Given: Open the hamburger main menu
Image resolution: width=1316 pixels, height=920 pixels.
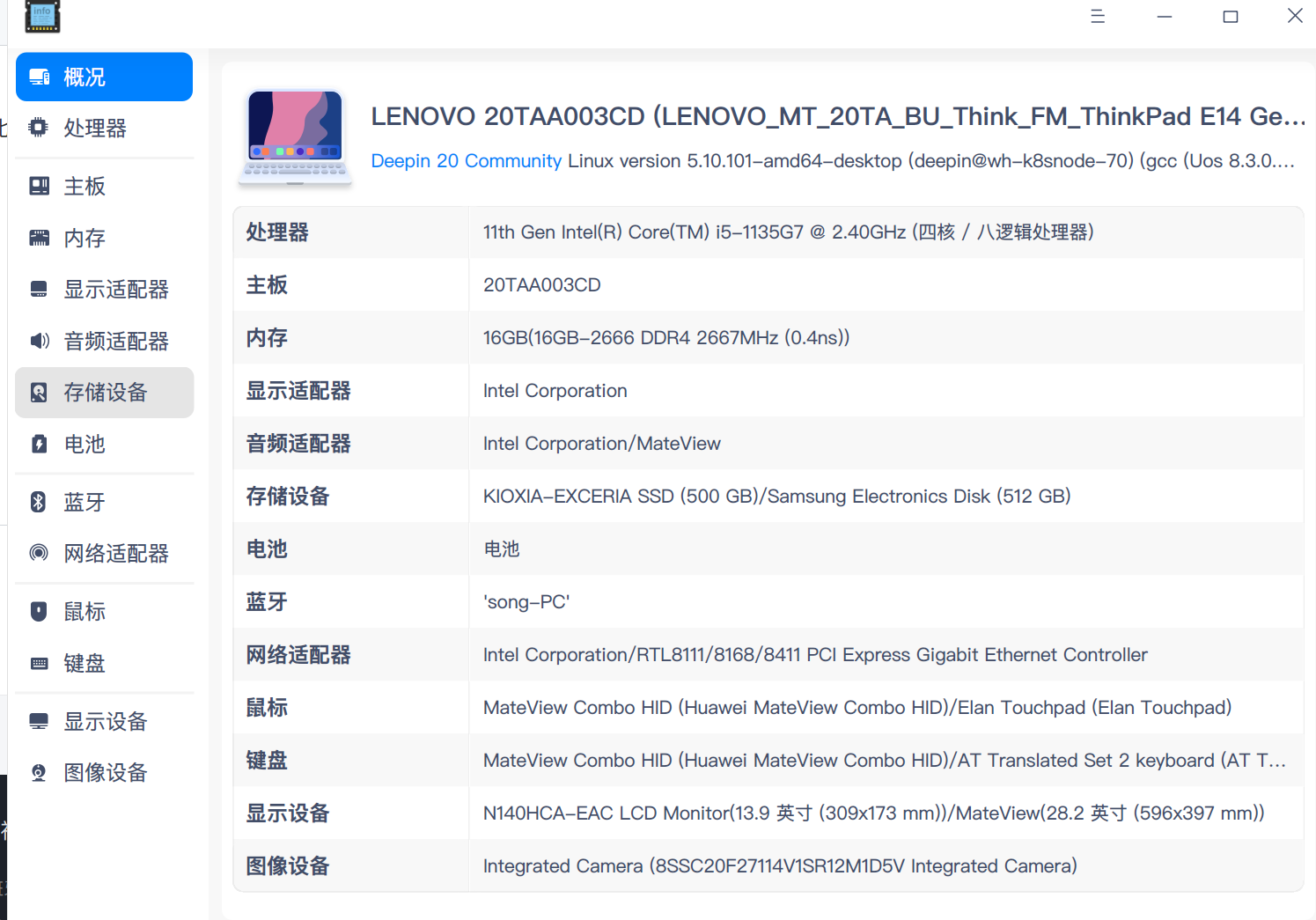Looking at the screenshot, I should (1098, 16).
